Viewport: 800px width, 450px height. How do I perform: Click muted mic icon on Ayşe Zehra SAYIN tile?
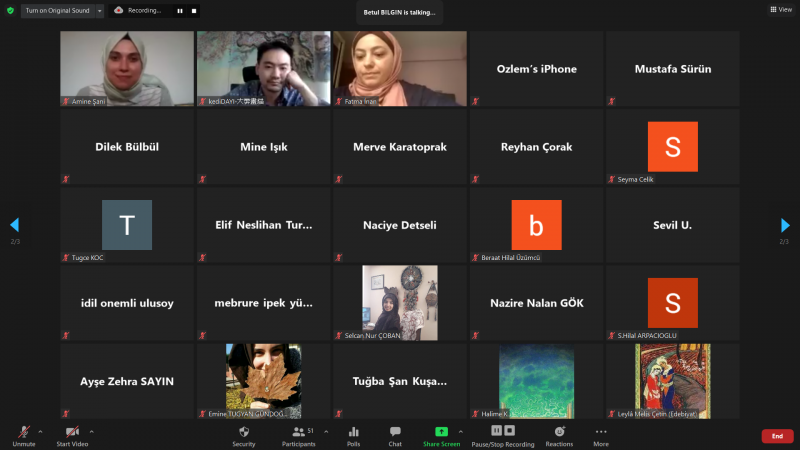pos(66,413)
